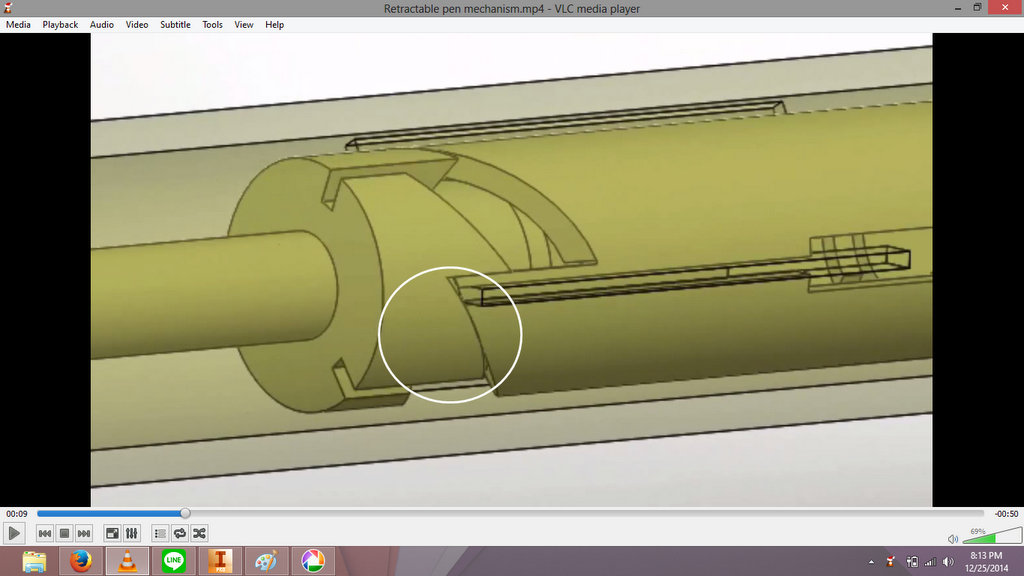Enable random playback order
Viewport: 1024px width, 576px height.
[199, 533]
